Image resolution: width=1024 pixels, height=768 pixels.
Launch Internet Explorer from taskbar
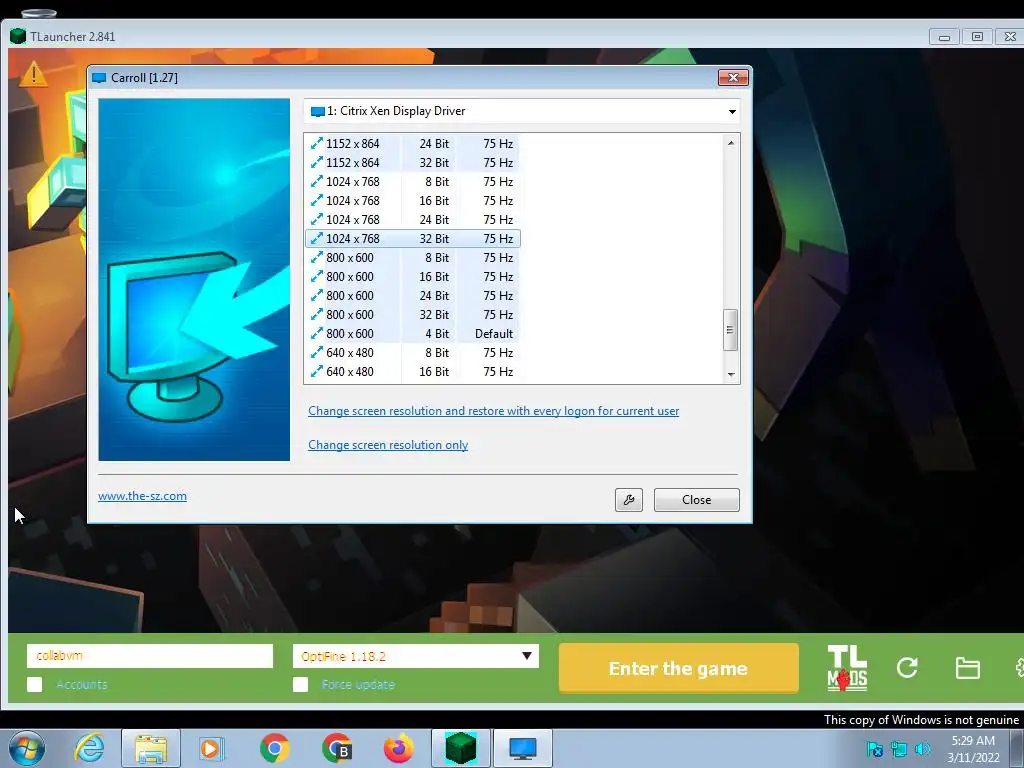[x=89, y=748]
